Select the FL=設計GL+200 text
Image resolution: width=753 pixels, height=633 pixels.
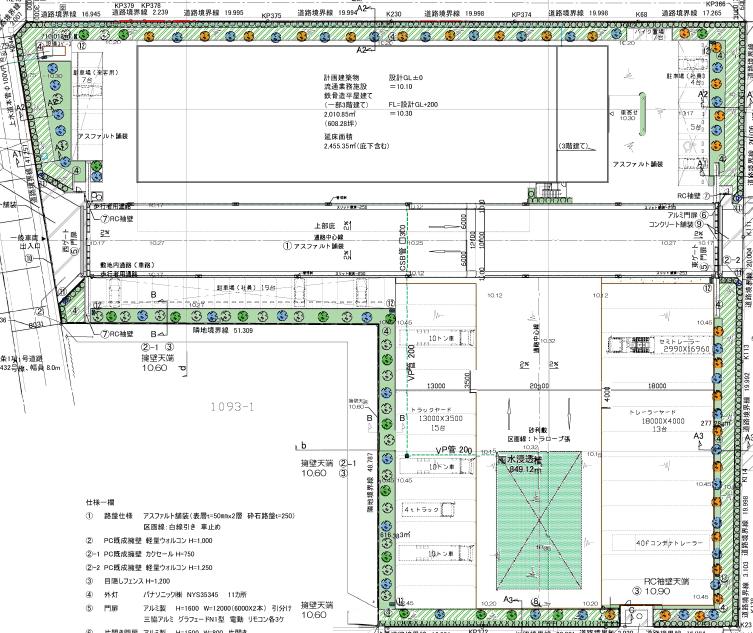click(x=413, y=104)
